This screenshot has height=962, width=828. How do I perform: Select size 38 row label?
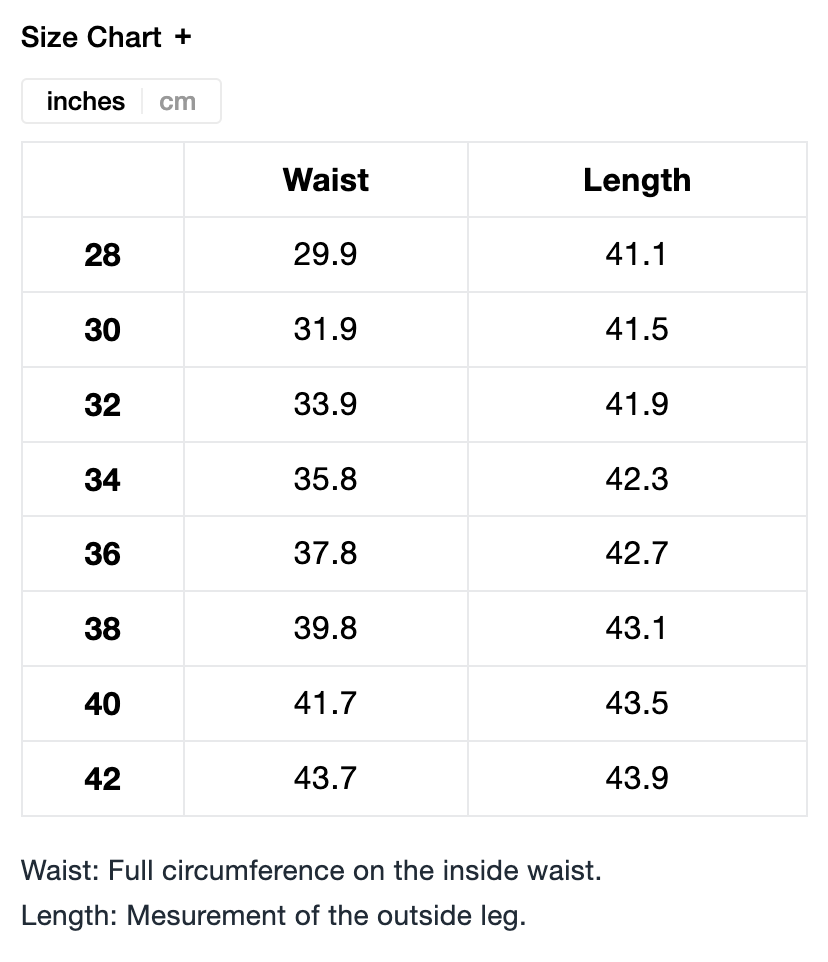click(x=102, y=629)
